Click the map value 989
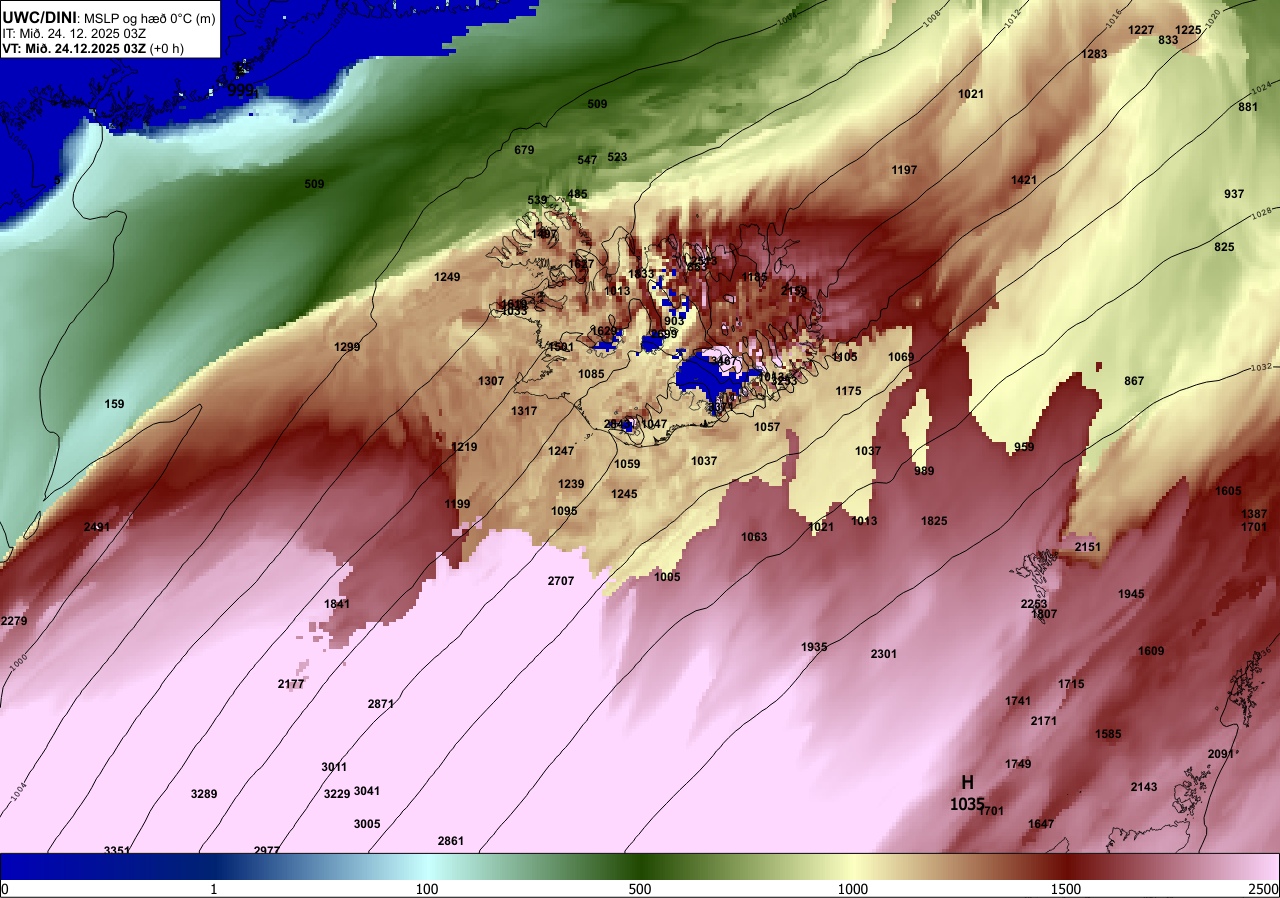 point(924,471)
